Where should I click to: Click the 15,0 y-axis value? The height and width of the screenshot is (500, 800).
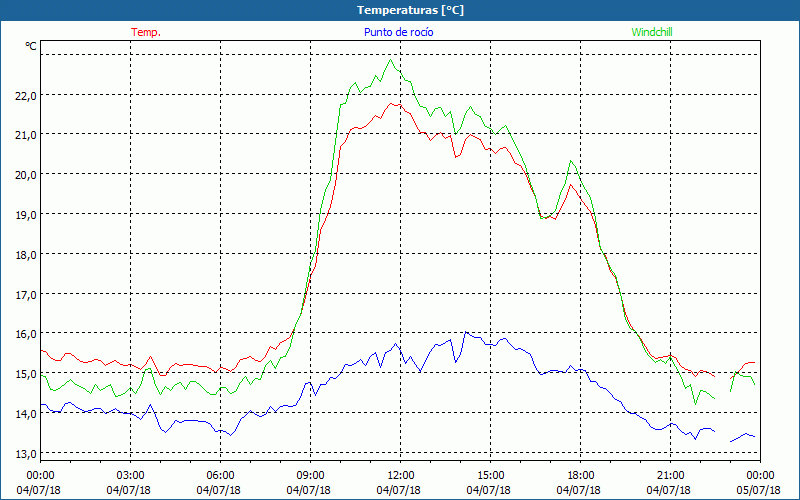[x=26, y=374]
